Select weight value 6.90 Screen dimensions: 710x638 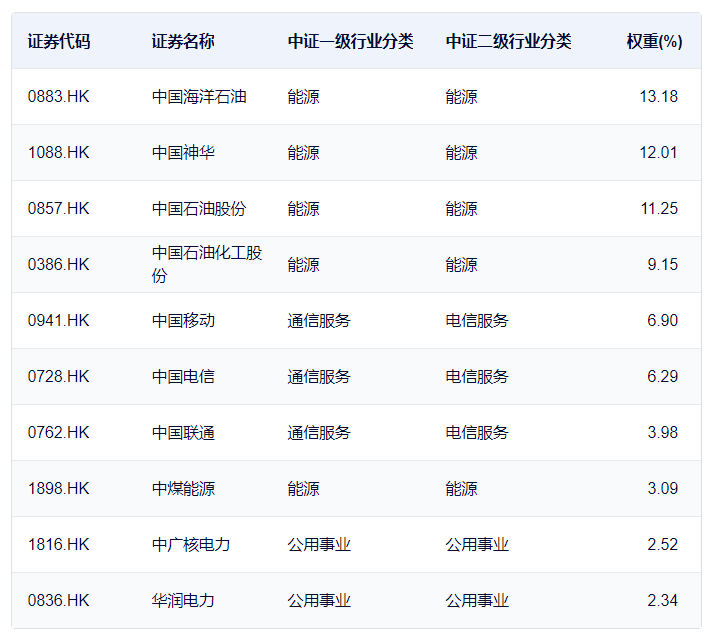point(662,321)
